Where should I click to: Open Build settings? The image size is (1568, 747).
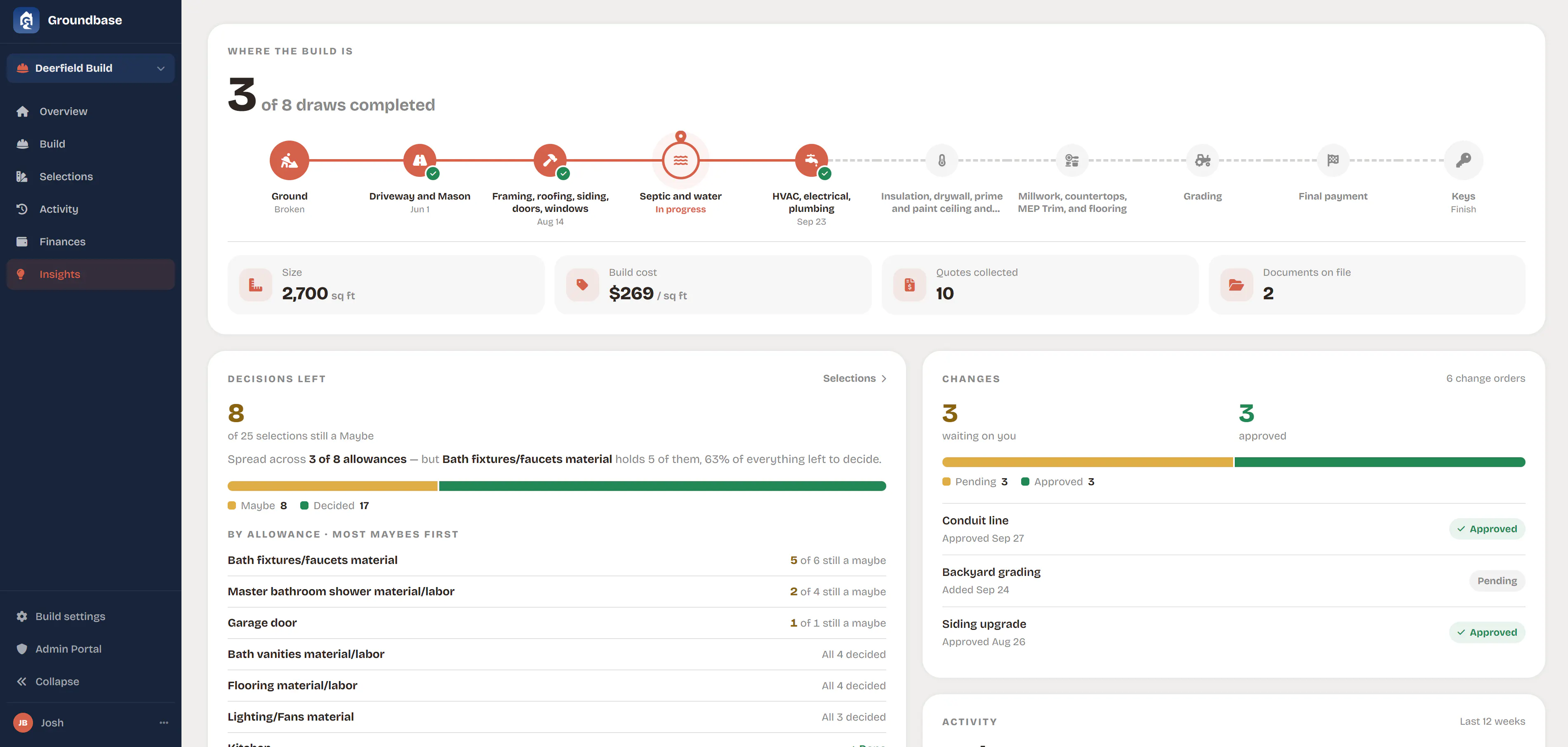click(91, 616)
